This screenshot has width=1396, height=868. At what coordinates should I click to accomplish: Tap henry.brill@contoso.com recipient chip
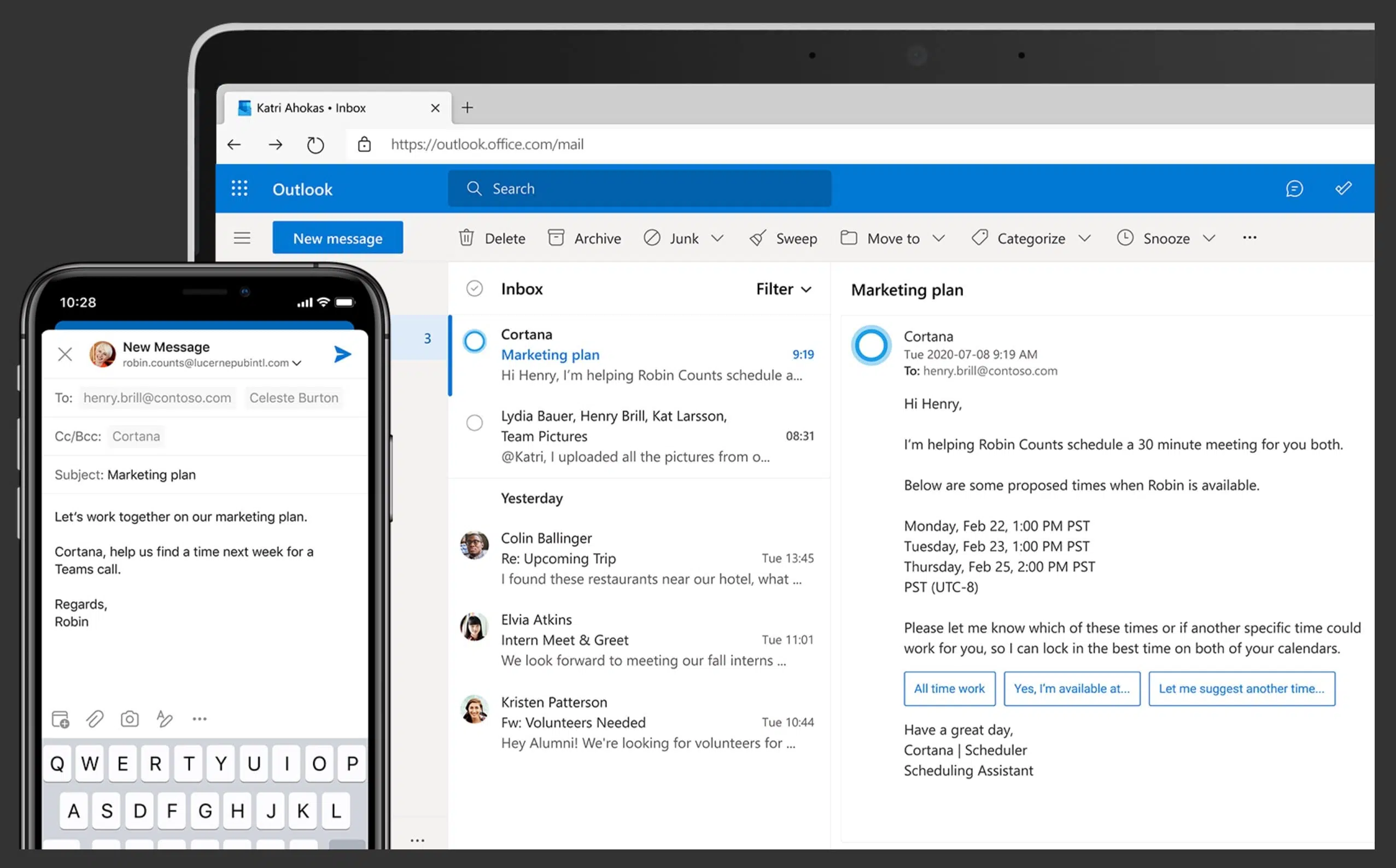(157, 398)
